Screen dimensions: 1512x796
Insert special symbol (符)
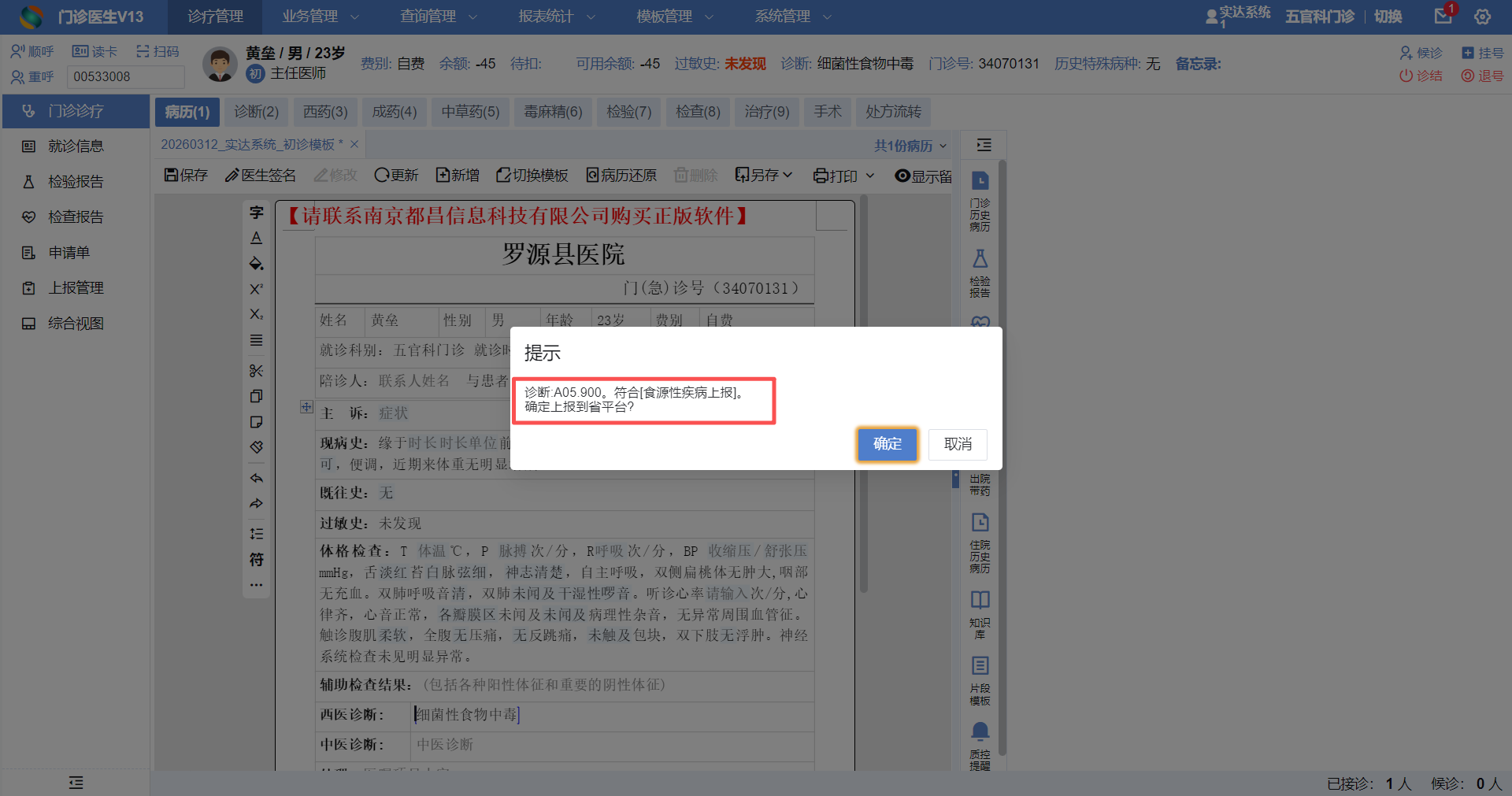pyautogui.click(x=257, y=560)
